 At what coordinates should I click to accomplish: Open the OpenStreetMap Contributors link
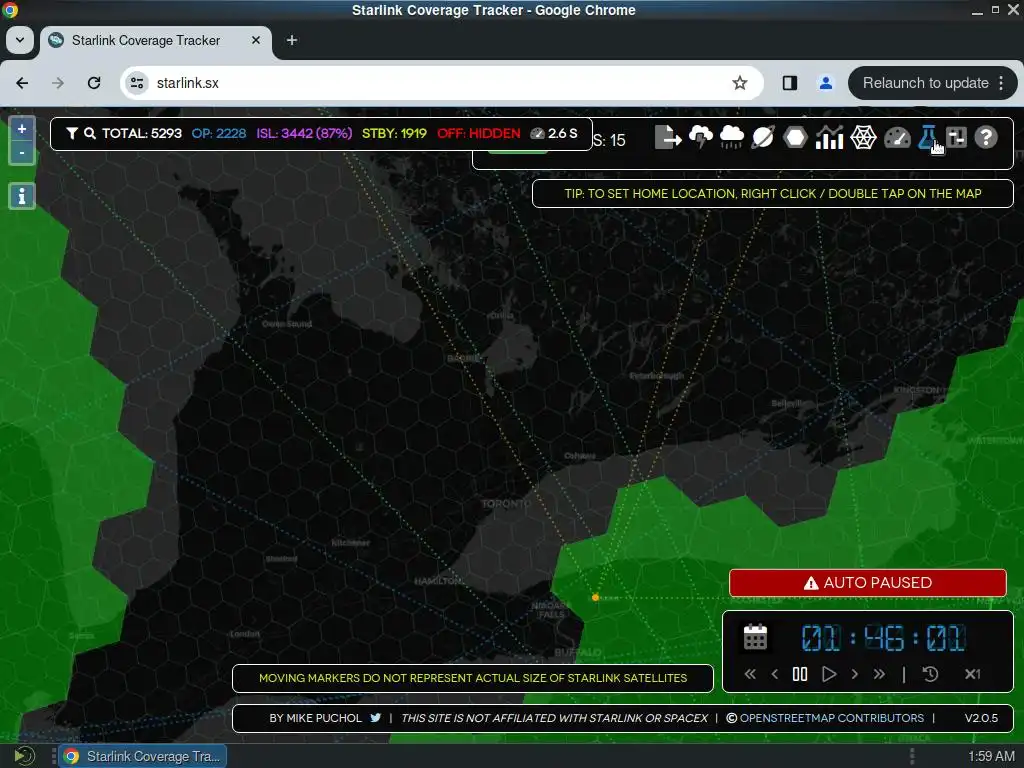point(831,718)
